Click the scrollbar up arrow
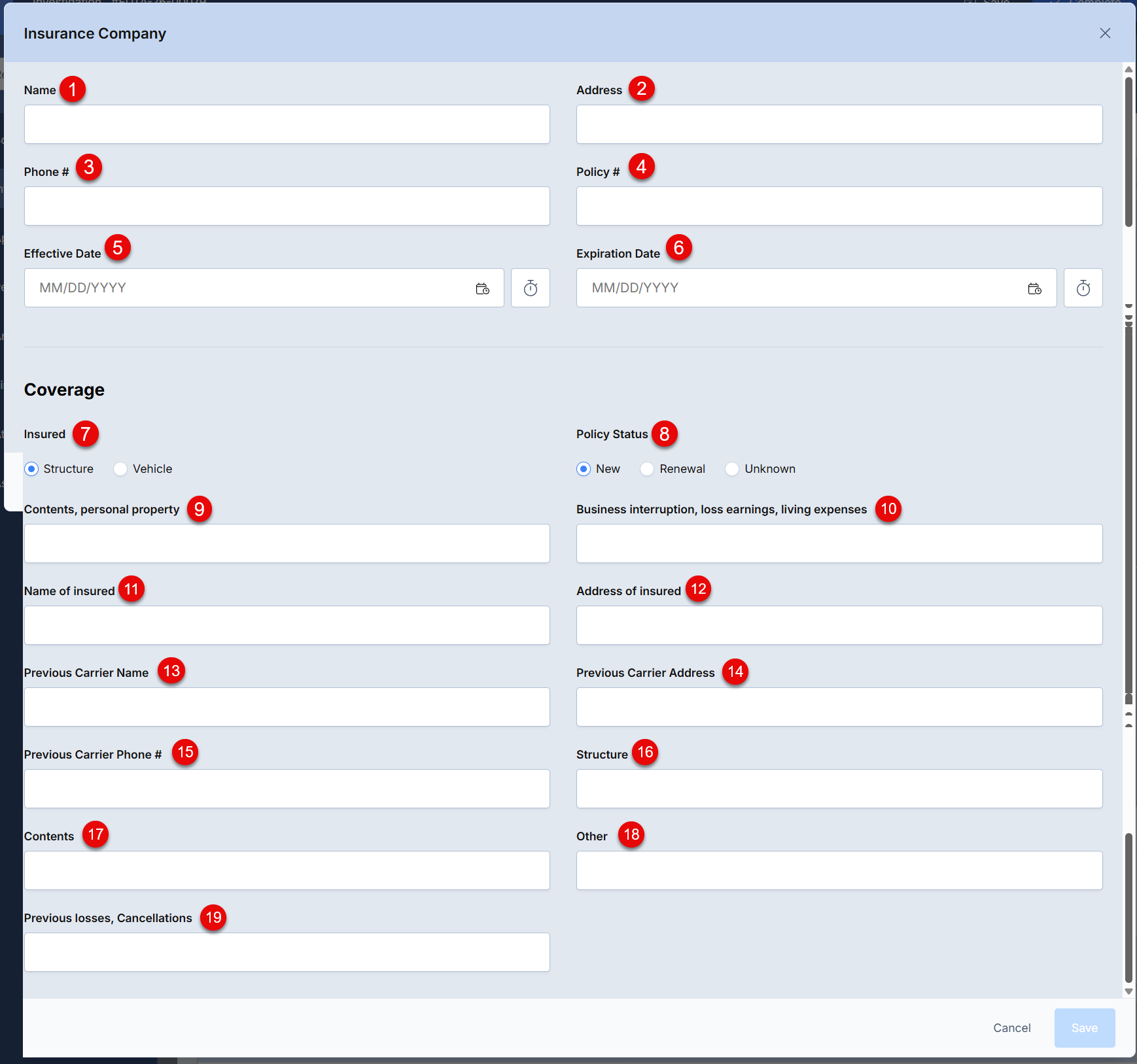Screen dimensions: 1137x1064 coord(1128,69)
